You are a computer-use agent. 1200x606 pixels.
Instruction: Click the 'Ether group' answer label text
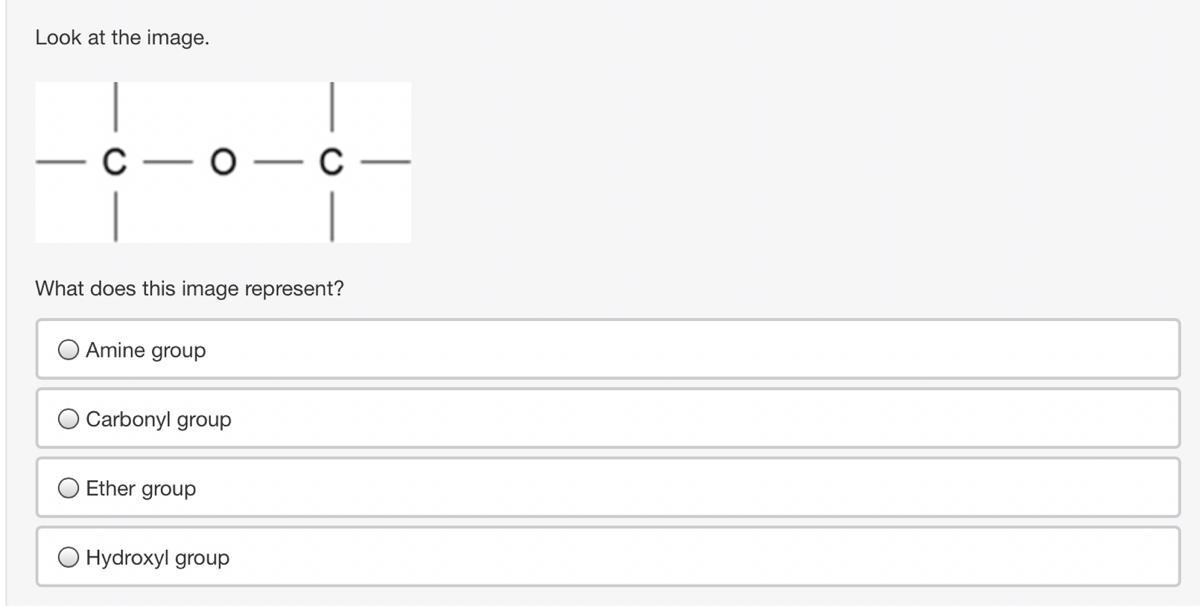click(141, 489)
